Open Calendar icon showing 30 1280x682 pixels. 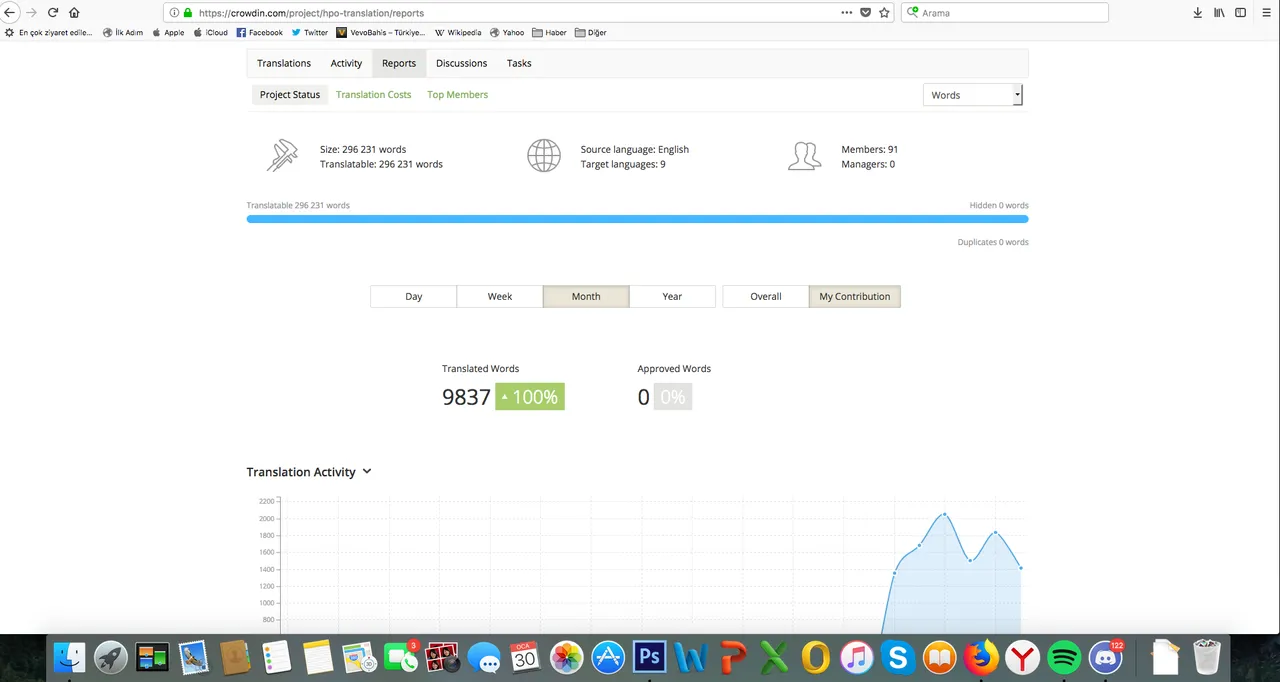(x=525, y=657)
